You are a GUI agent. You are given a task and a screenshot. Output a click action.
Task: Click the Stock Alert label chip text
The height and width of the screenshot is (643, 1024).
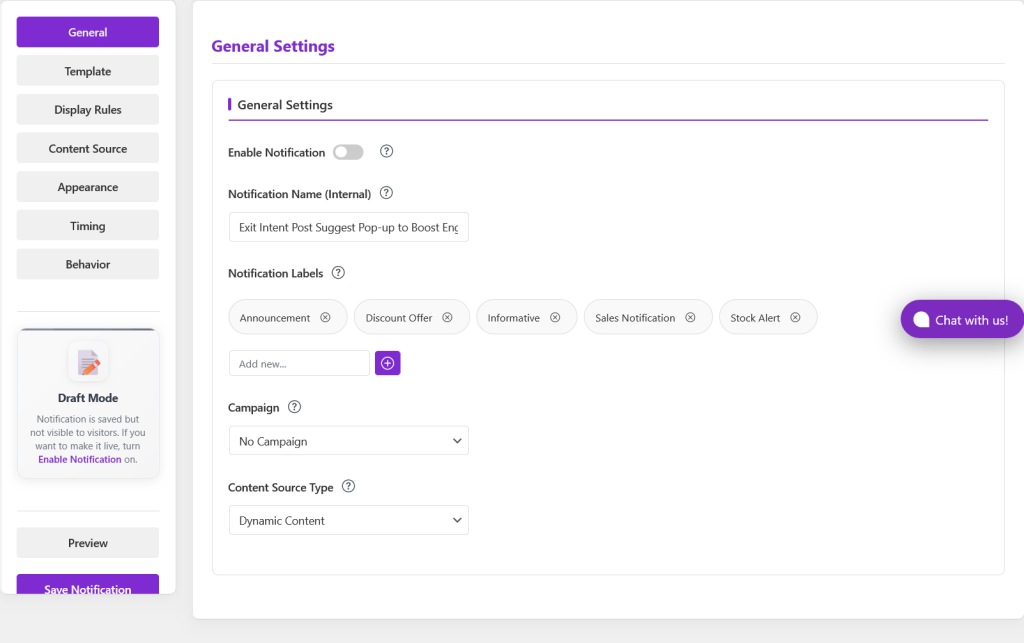tap(755, 318)
